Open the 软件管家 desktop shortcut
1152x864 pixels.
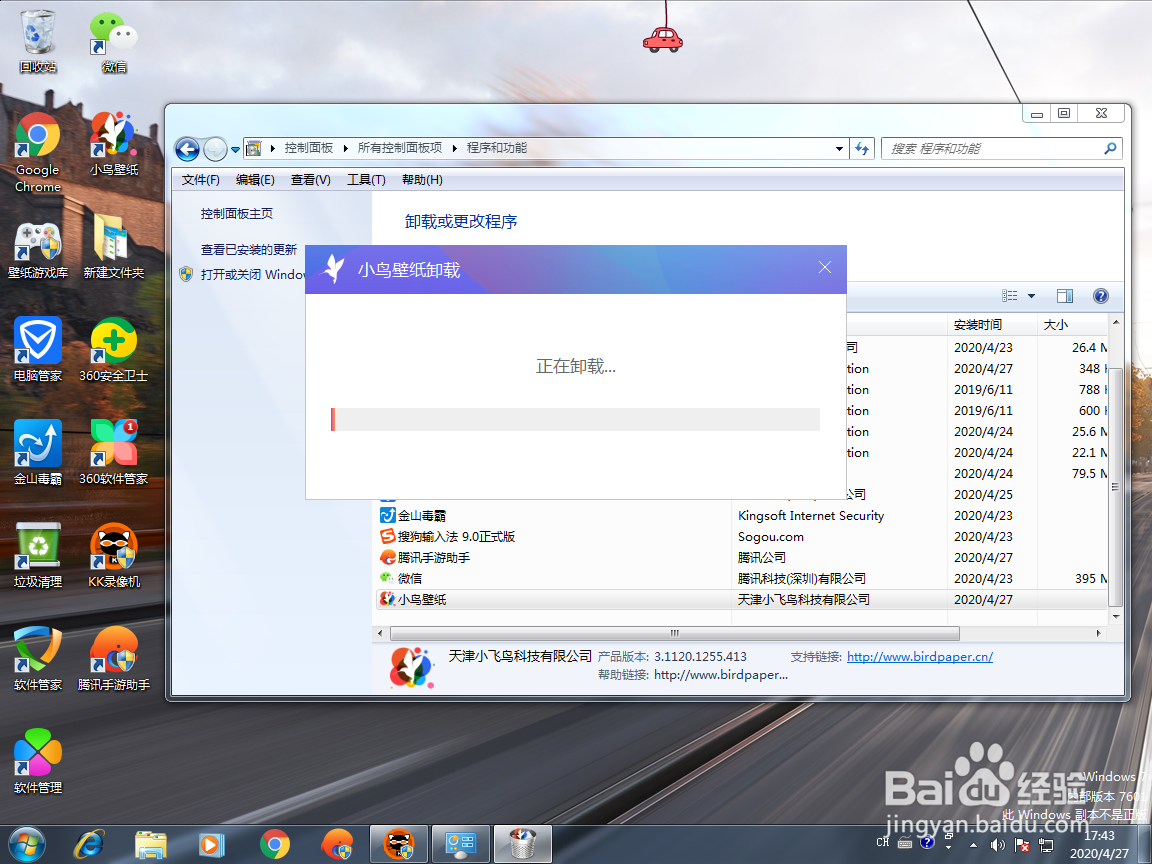click(x=38, y=659)
